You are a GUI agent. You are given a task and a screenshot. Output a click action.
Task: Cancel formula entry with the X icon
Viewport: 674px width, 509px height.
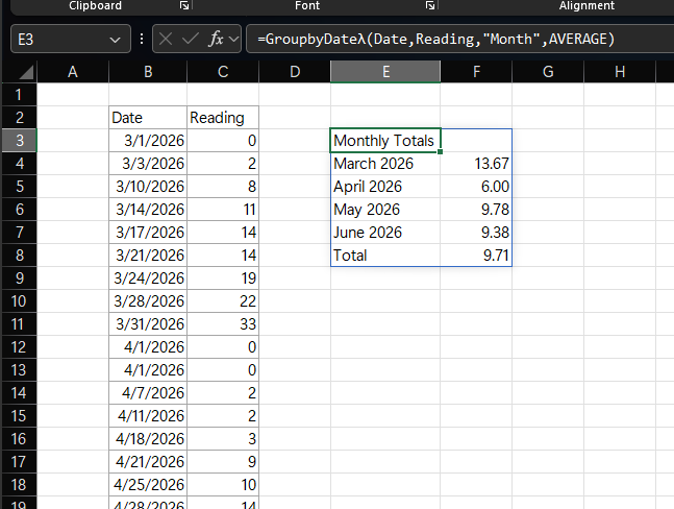click(165, 39)
